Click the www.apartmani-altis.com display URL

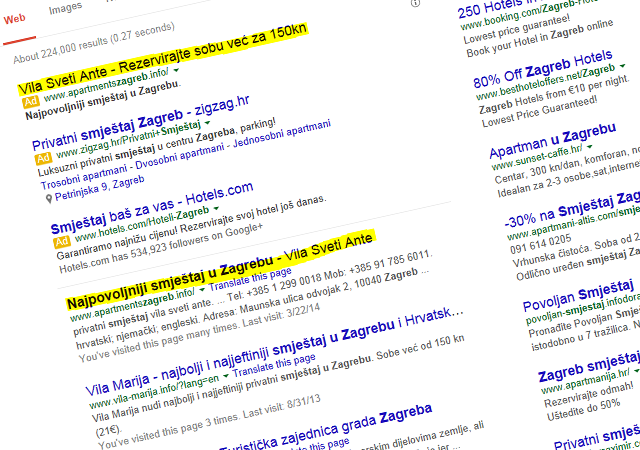pyautogui.click(x=573, y=224)
